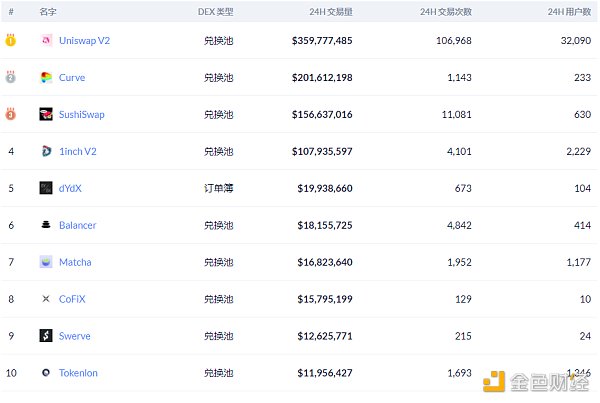Click the silver second-place medal icon
This screenshot has height=403, width=600.
coord(11,77)
